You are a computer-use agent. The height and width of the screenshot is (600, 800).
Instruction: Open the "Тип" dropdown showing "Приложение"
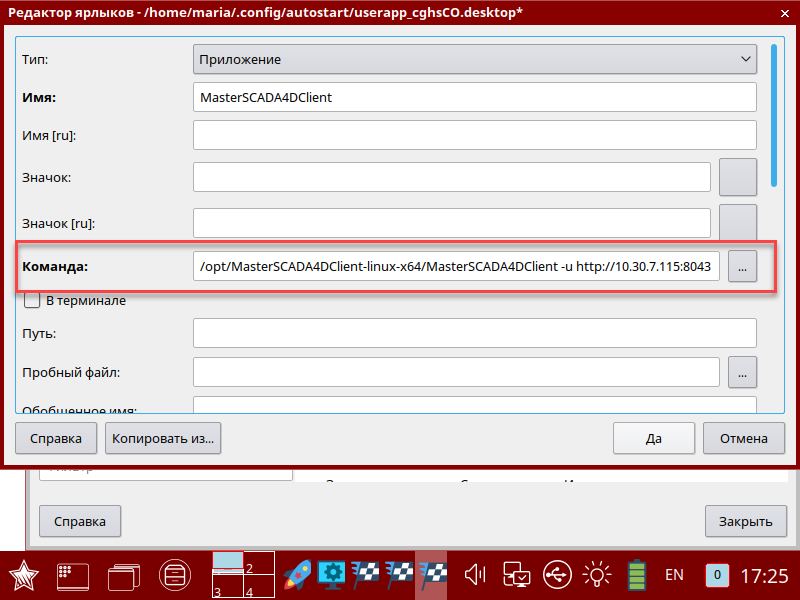click(475, 59)
